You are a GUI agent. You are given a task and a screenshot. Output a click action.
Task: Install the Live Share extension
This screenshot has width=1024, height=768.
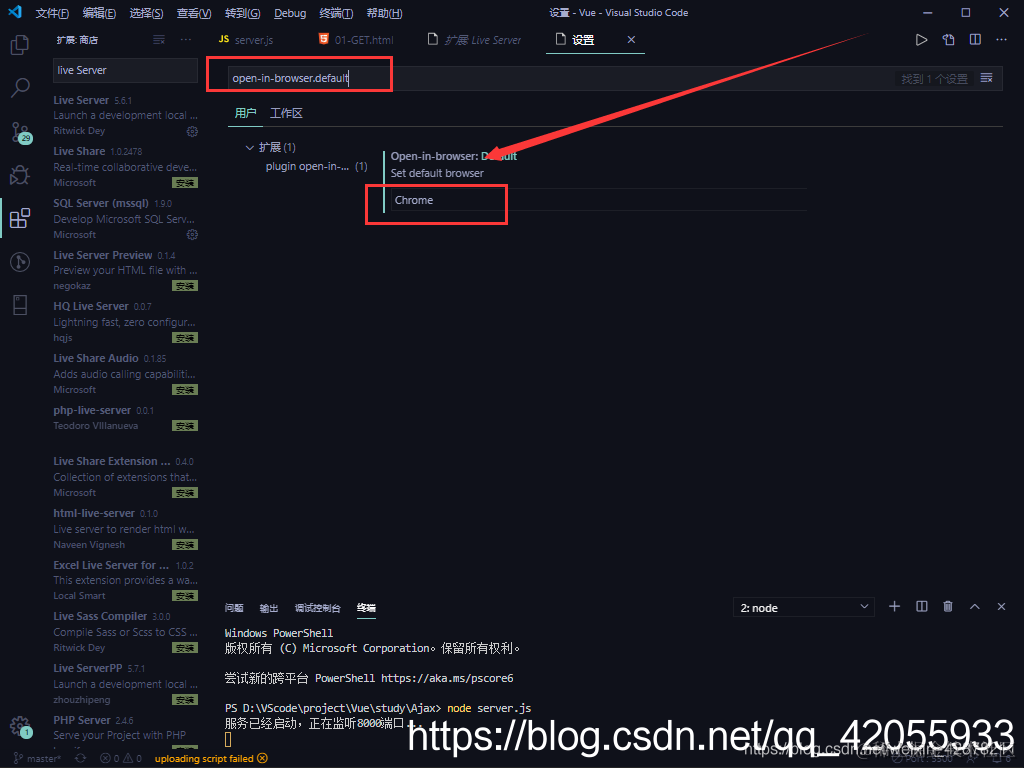185,183
